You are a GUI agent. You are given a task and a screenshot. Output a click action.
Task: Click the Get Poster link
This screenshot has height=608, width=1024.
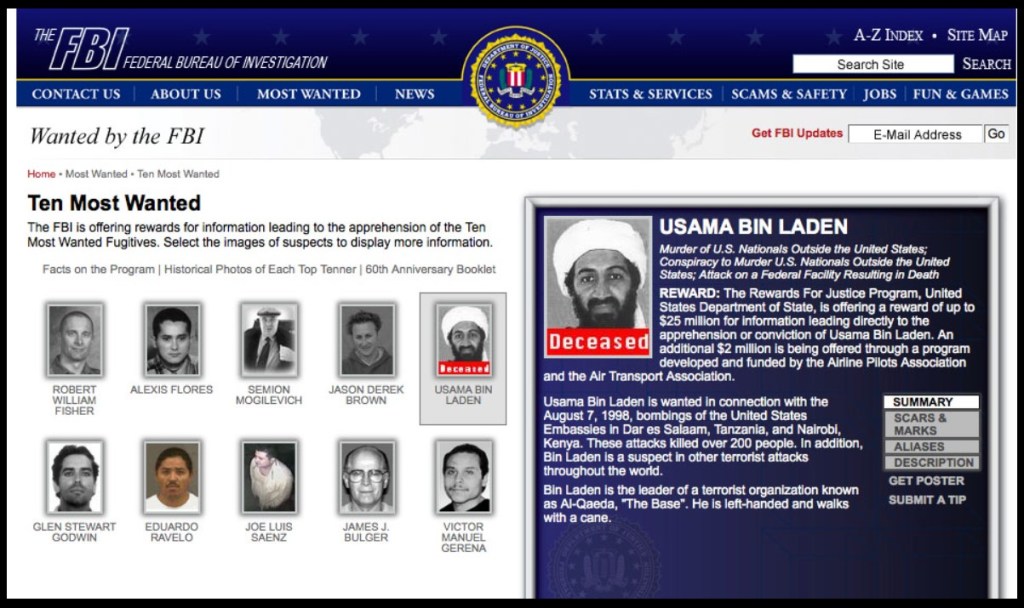coord(926,481)
